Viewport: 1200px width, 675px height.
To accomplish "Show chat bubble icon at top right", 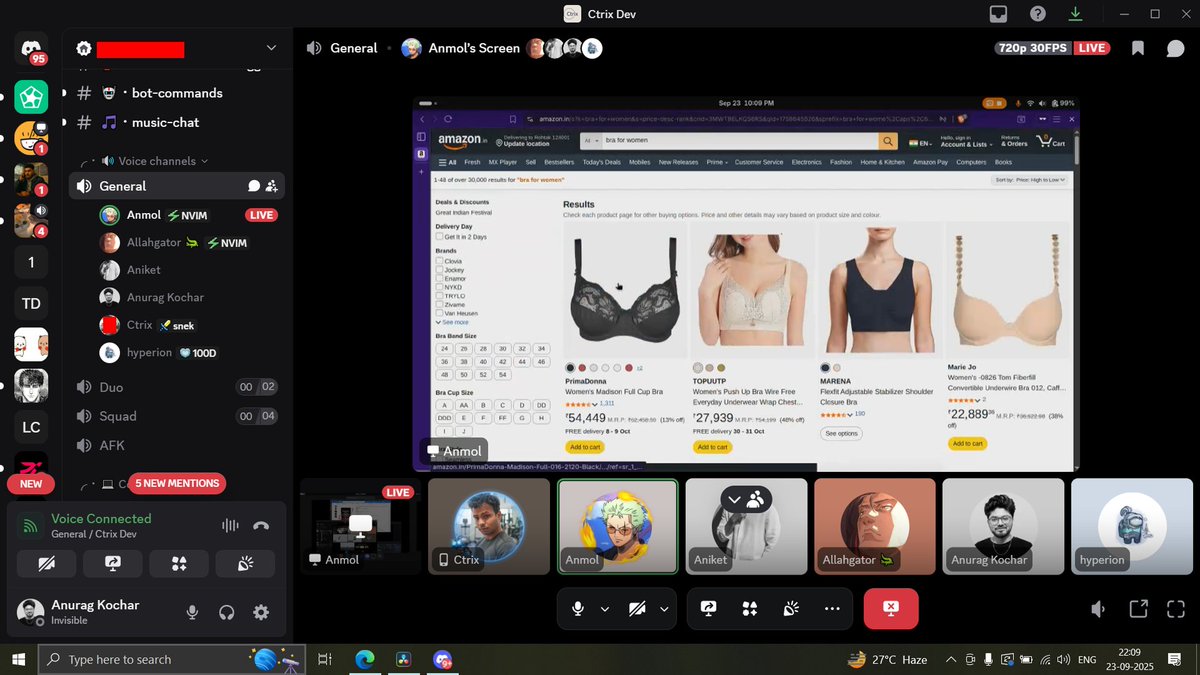I will coord(1175,48).
